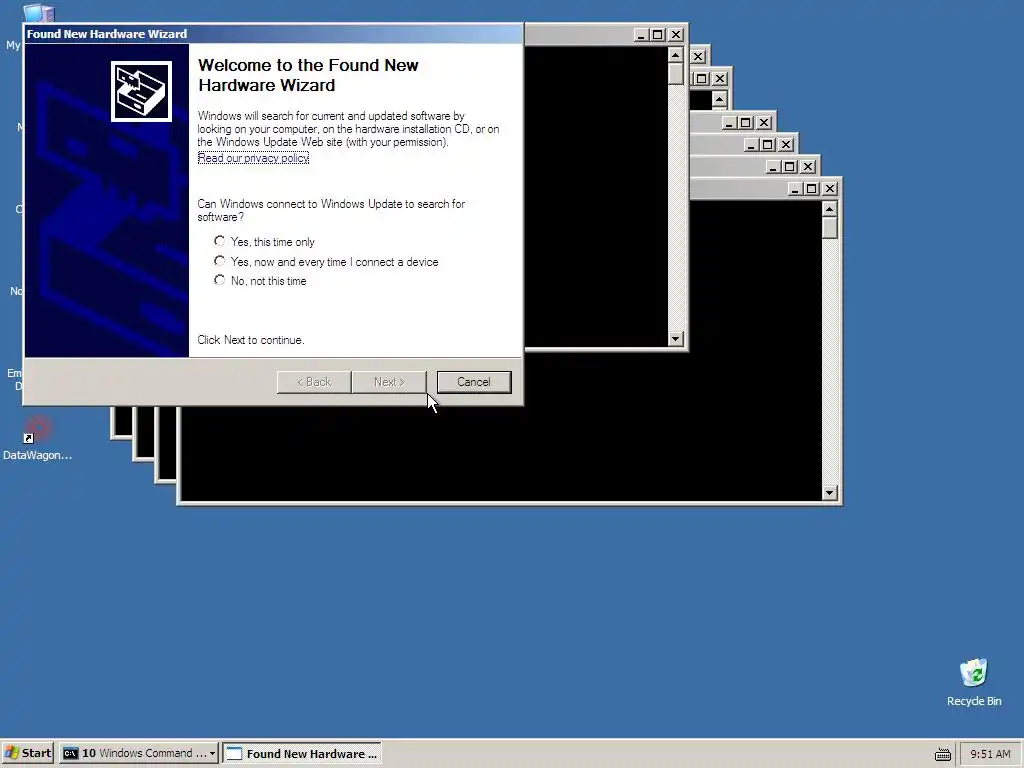1024x768 pixels.
Task: Click the Back button in the wizard
Action: [x=314, y=382]
